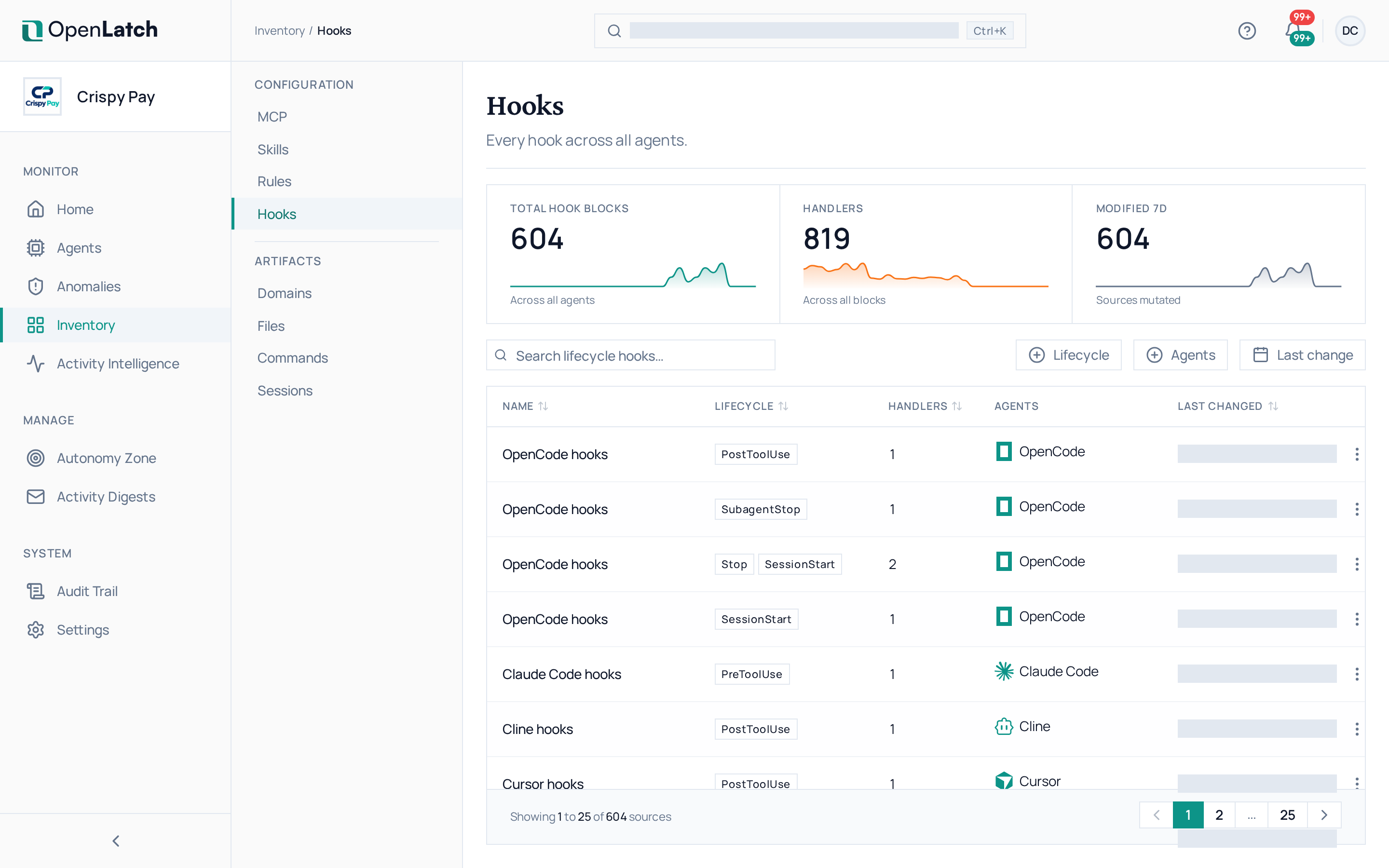Open the Crispy Pay workspace logo
The height and width of the screenshot is (868, 1389).
pos(42,96)
